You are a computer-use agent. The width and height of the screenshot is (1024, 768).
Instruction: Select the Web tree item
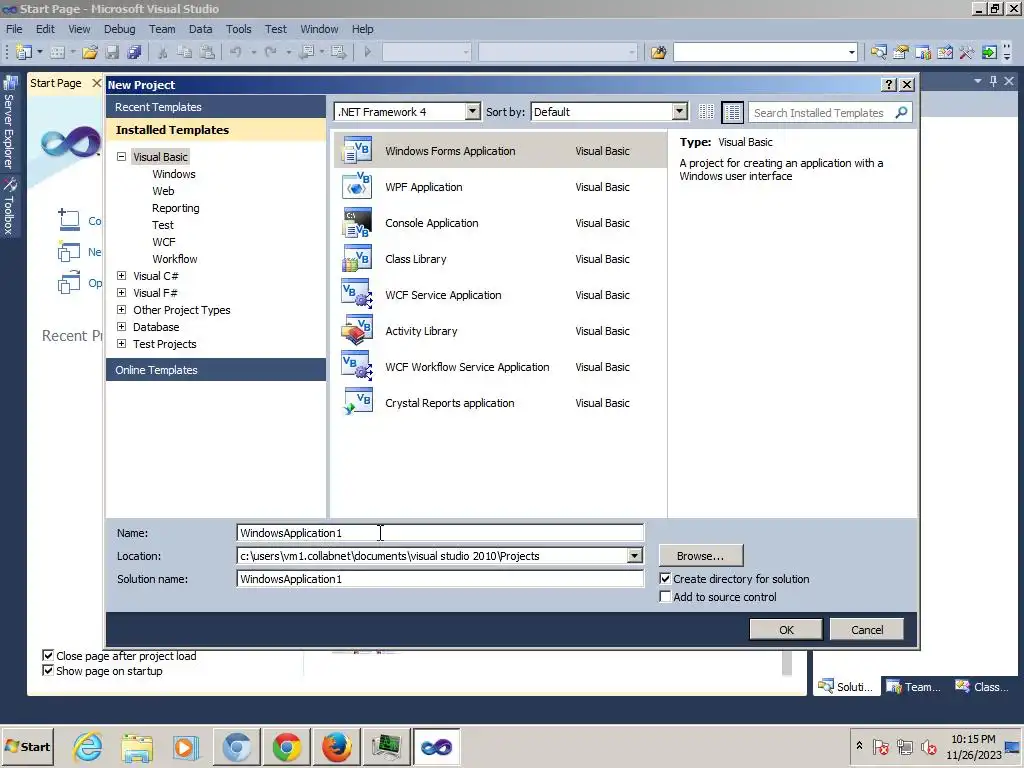click(x=163, y=191)
